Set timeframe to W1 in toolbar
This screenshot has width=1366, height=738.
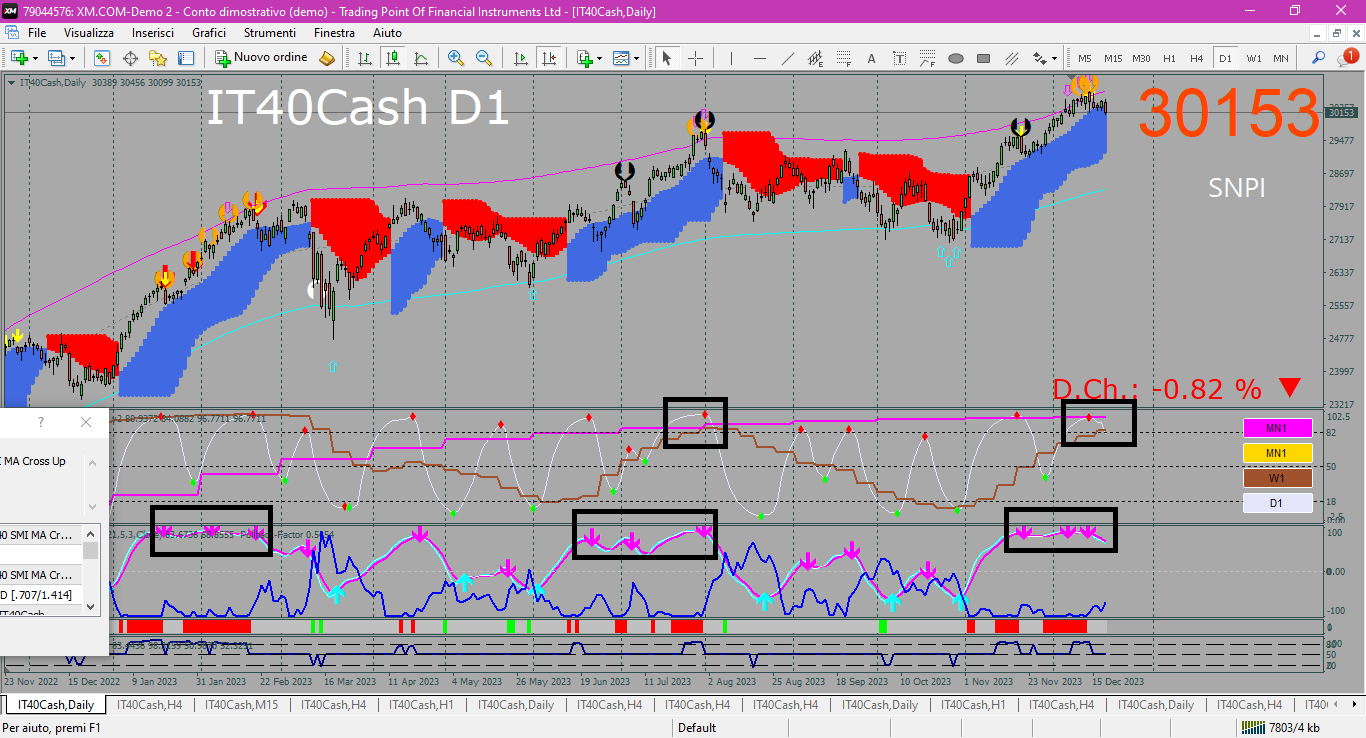point(1253,58)
